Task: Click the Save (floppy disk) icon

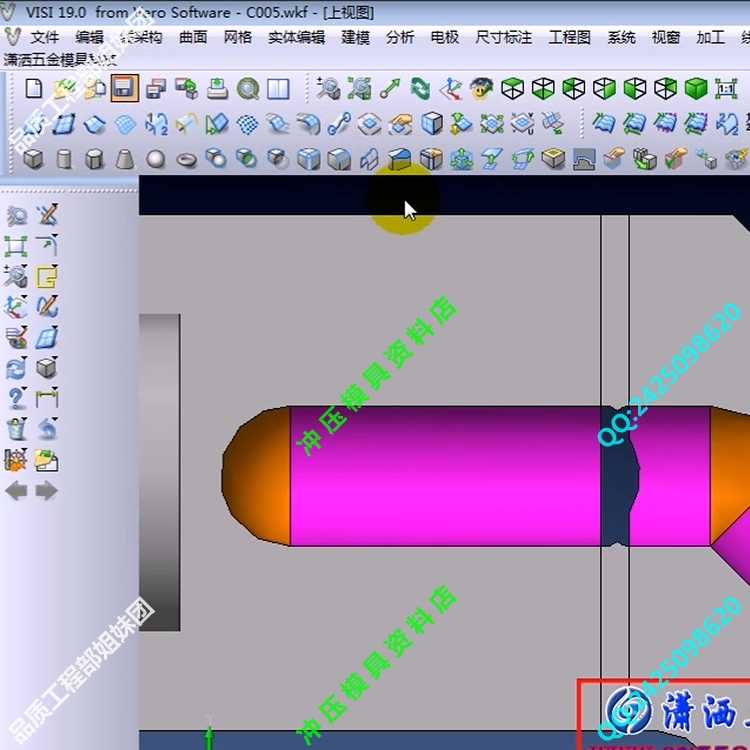Action: [125, 88]
